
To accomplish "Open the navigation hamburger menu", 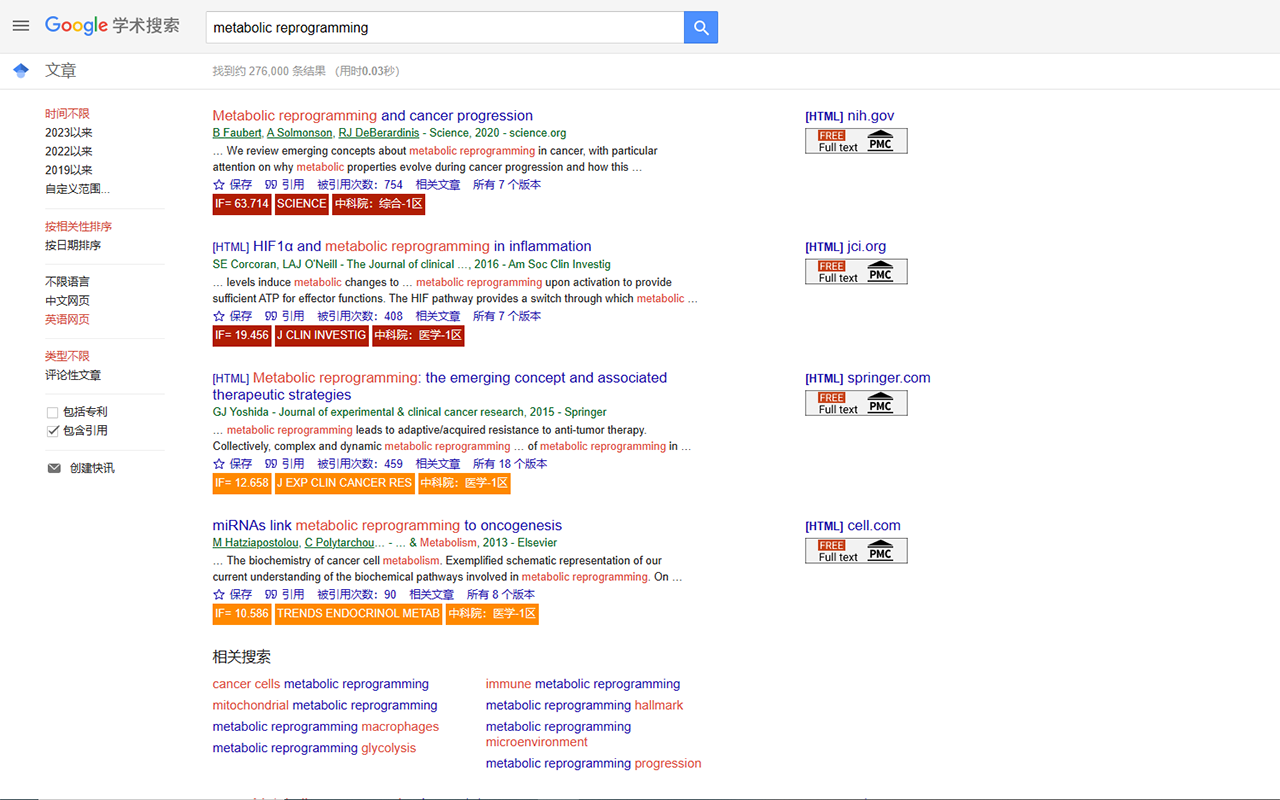I will click(20, 26).
